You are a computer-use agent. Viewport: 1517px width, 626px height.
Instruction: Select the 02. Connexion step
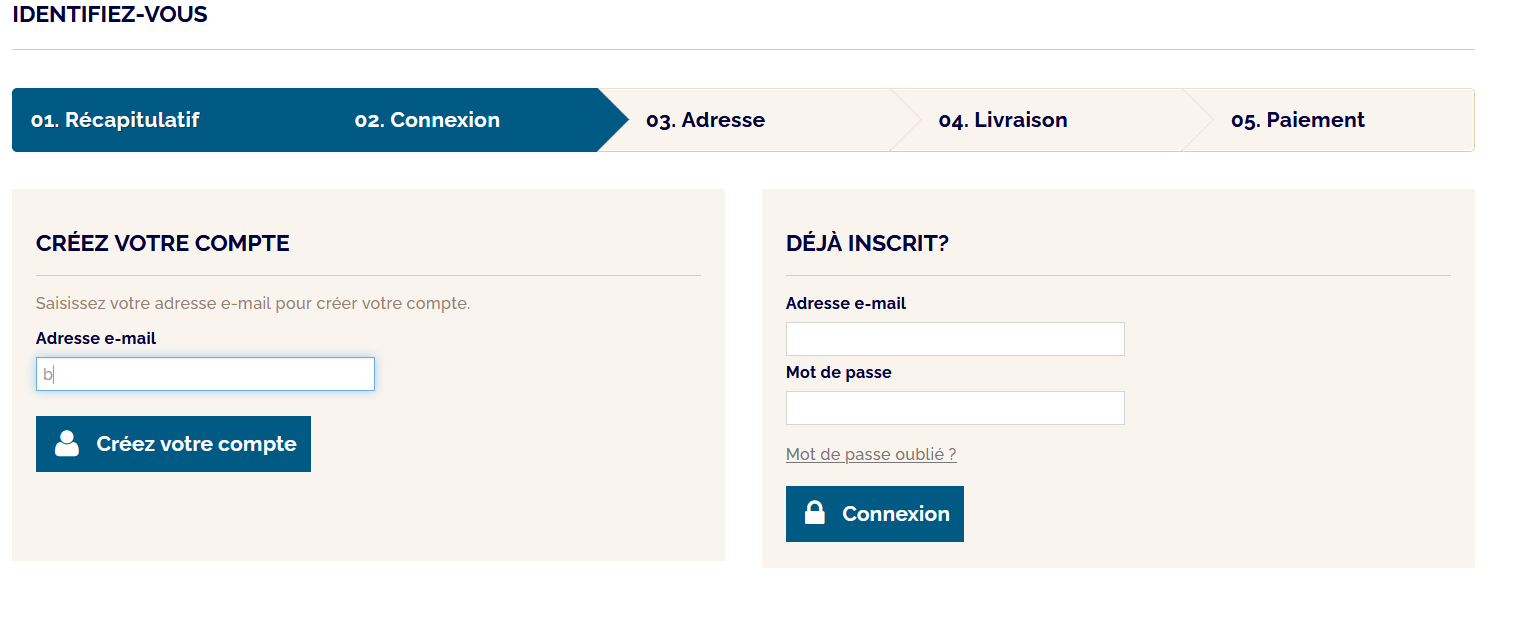pyautogui.click(x=427, y=120)
